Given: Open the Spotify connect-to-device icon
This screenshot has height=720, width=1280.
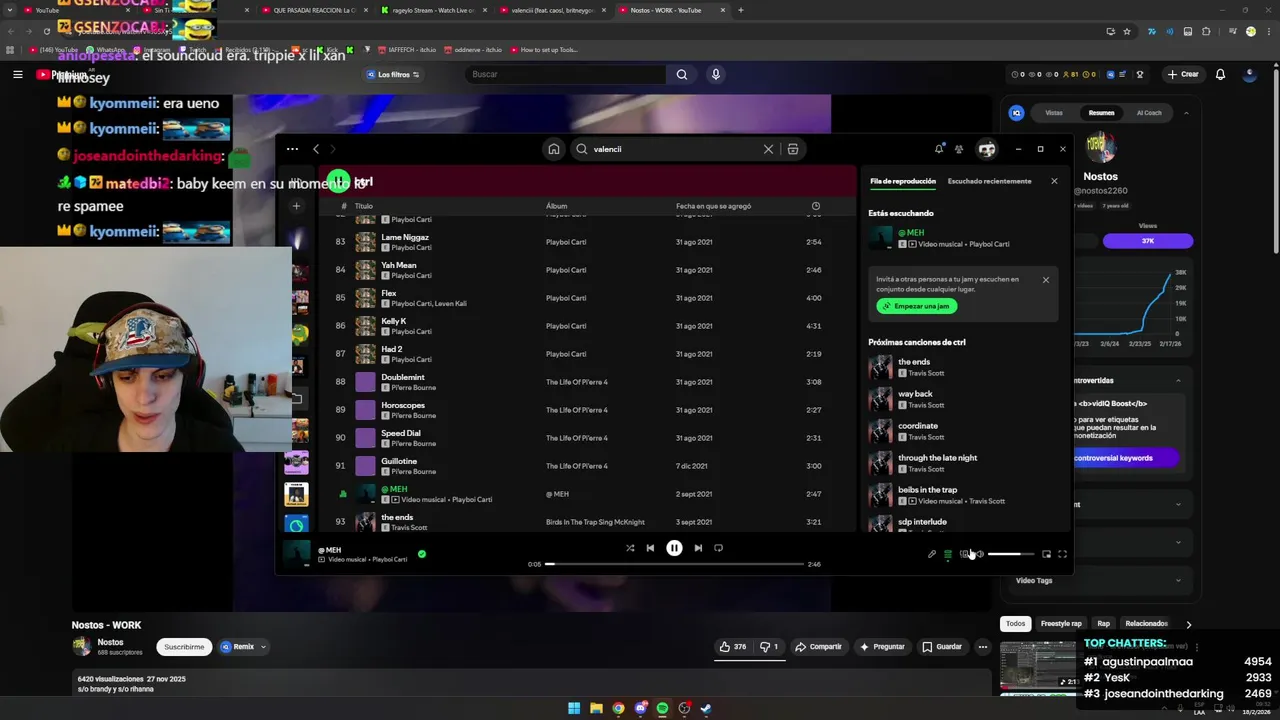Looking at the screenshot, I should point(964,554).
